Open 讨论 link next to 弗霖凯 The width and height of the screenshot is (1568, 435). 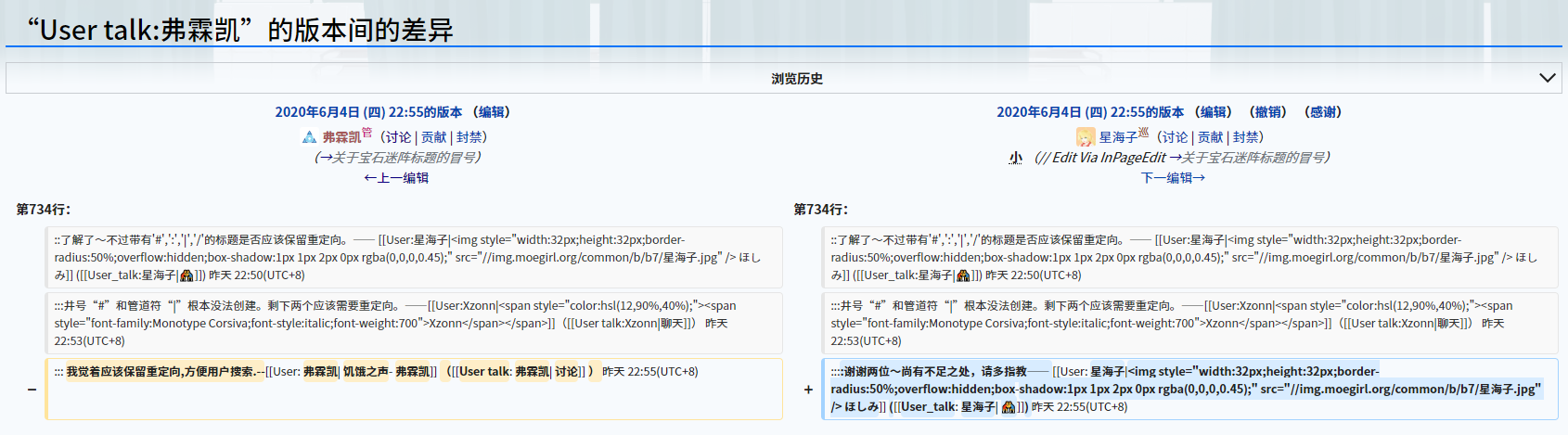pos(398,137)
